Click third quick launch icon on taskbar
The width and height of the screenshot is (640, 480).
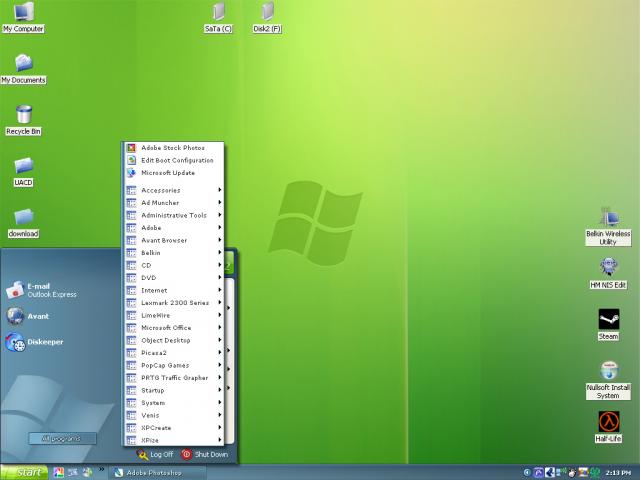tap(87, 473)
